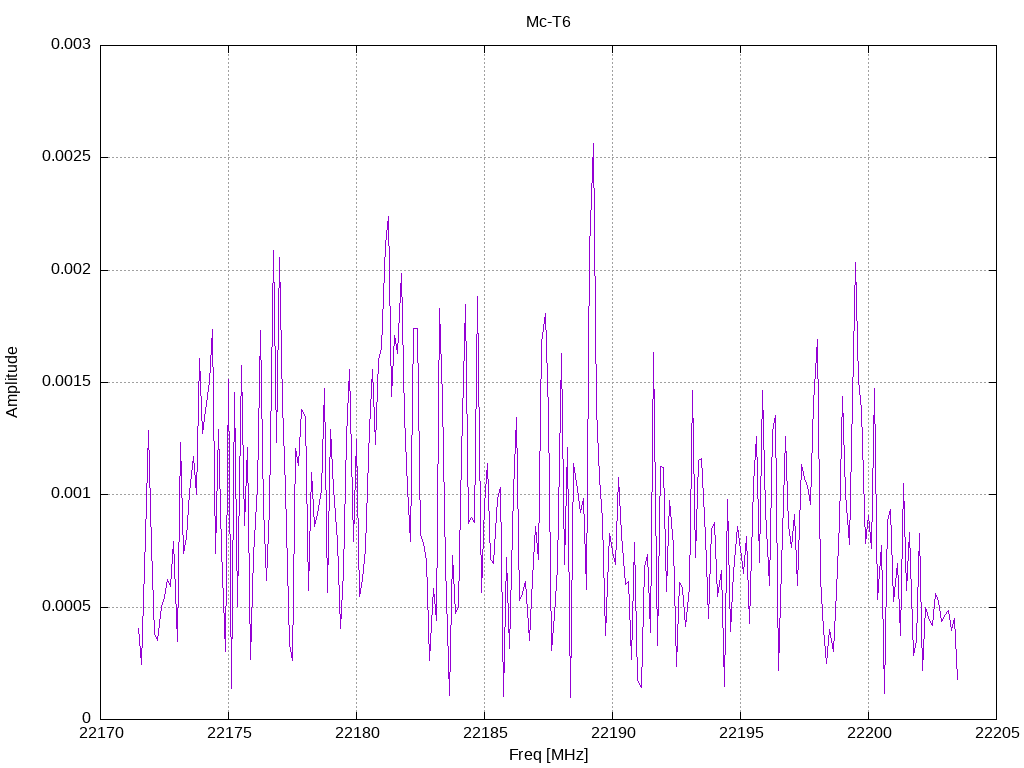Click the Freq [MHz] x-axis label

coord(548,755)
